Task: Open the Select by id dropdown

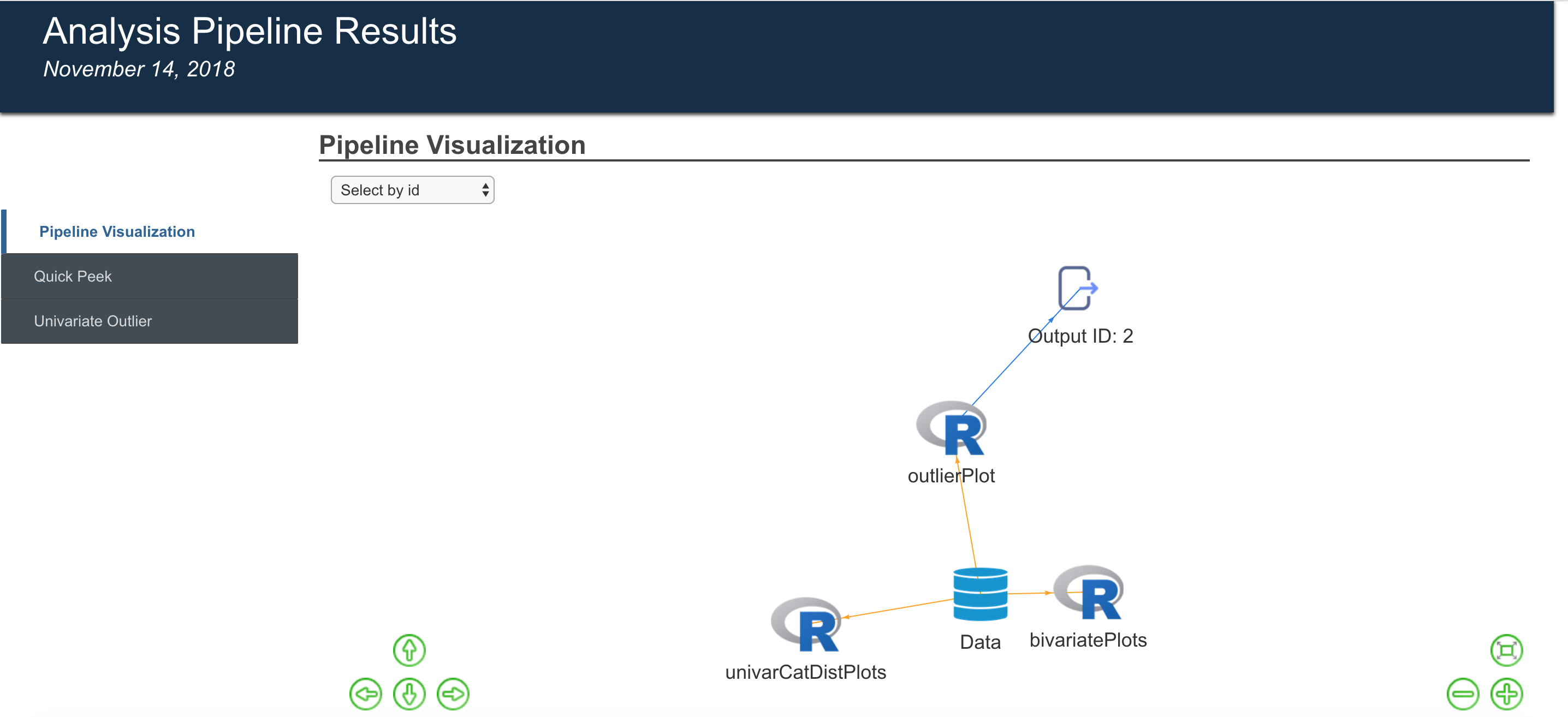Action: pos(412,190)
